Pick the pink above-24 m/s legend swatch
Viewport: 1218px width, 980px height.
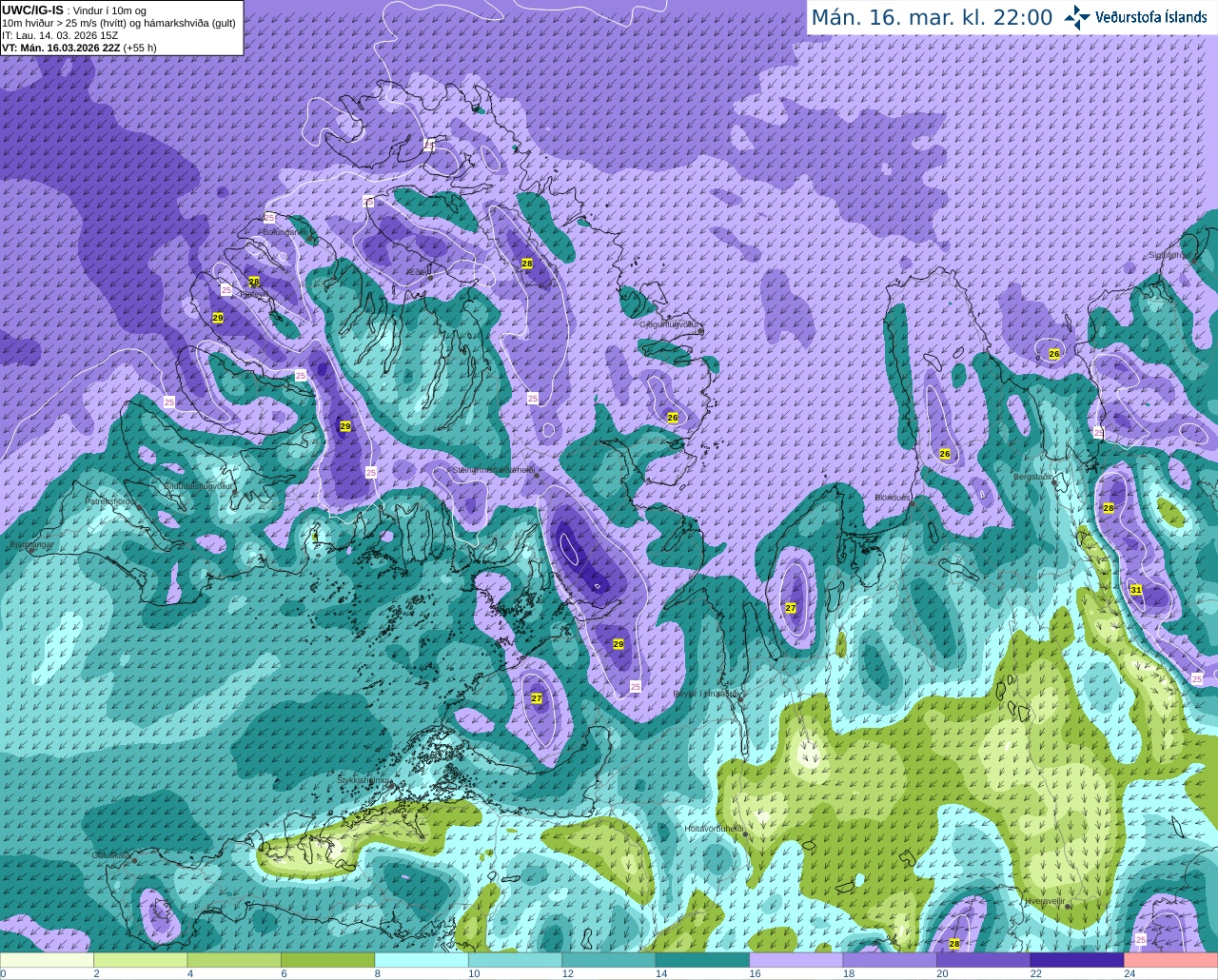[x=1171, y=960]
